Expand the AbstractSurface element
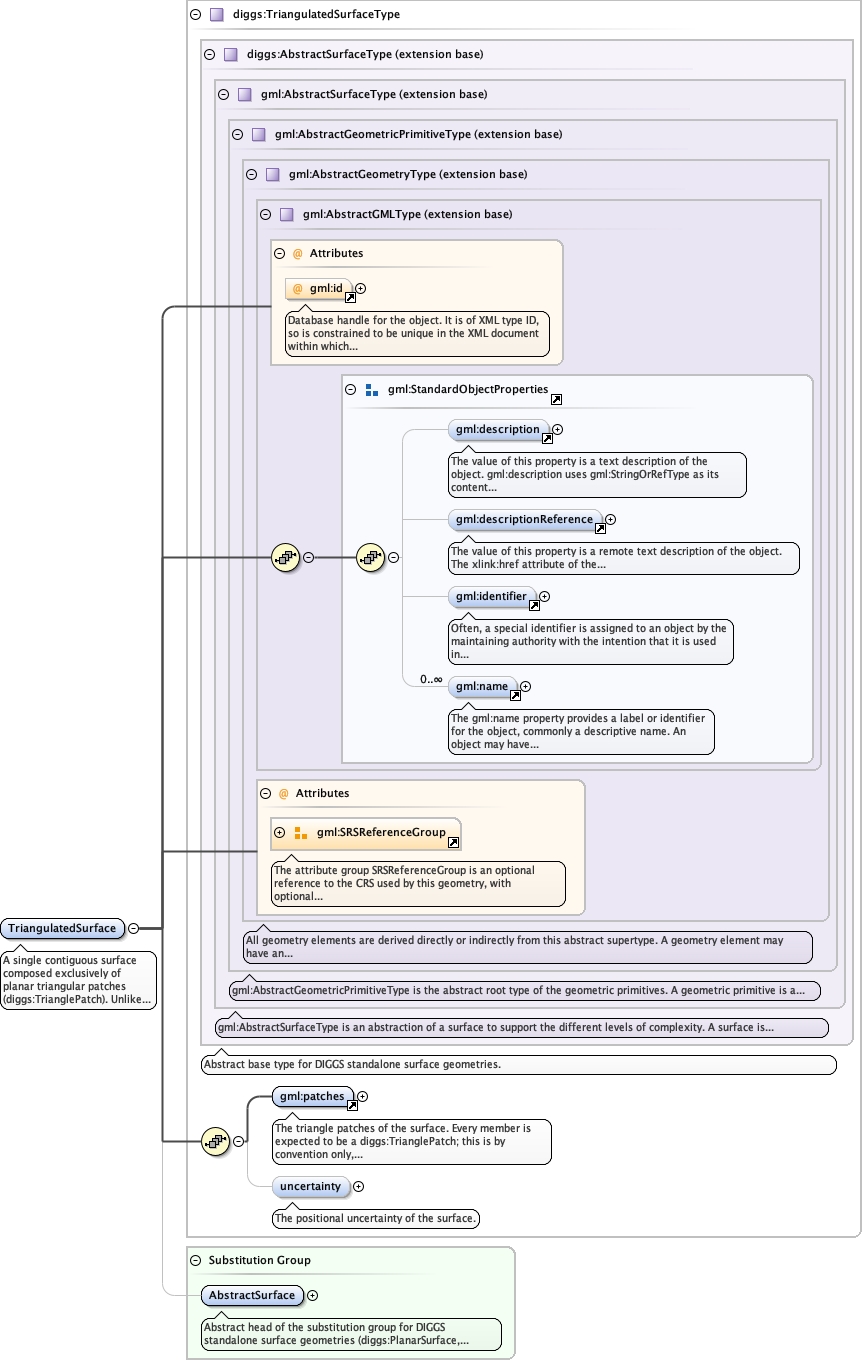Image resolution: width=863 pixels, height=1361 pixels. pos(312,1295)
